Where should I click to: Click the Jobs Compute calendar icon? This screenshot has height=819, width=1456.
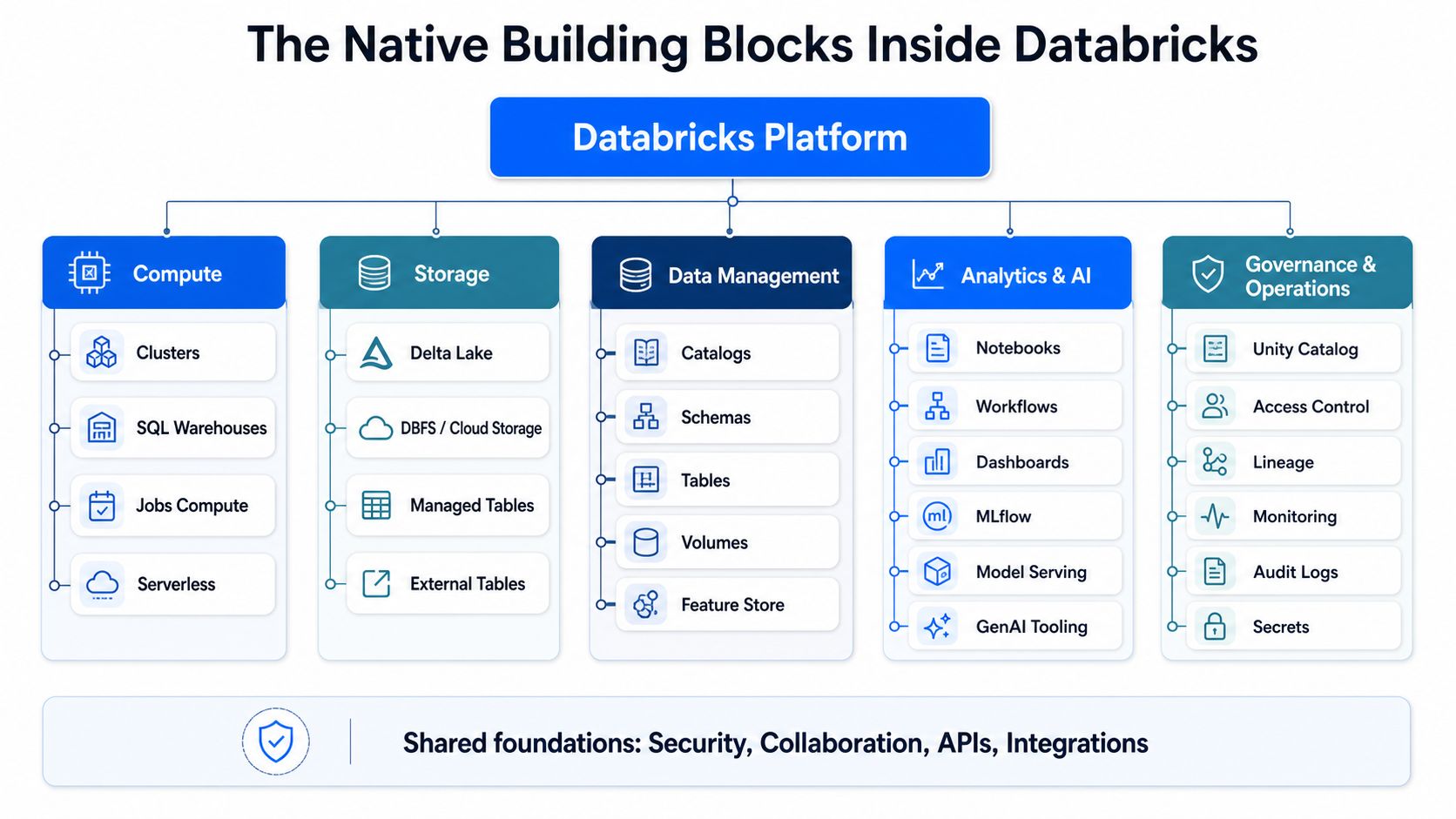tap(102, 506)
